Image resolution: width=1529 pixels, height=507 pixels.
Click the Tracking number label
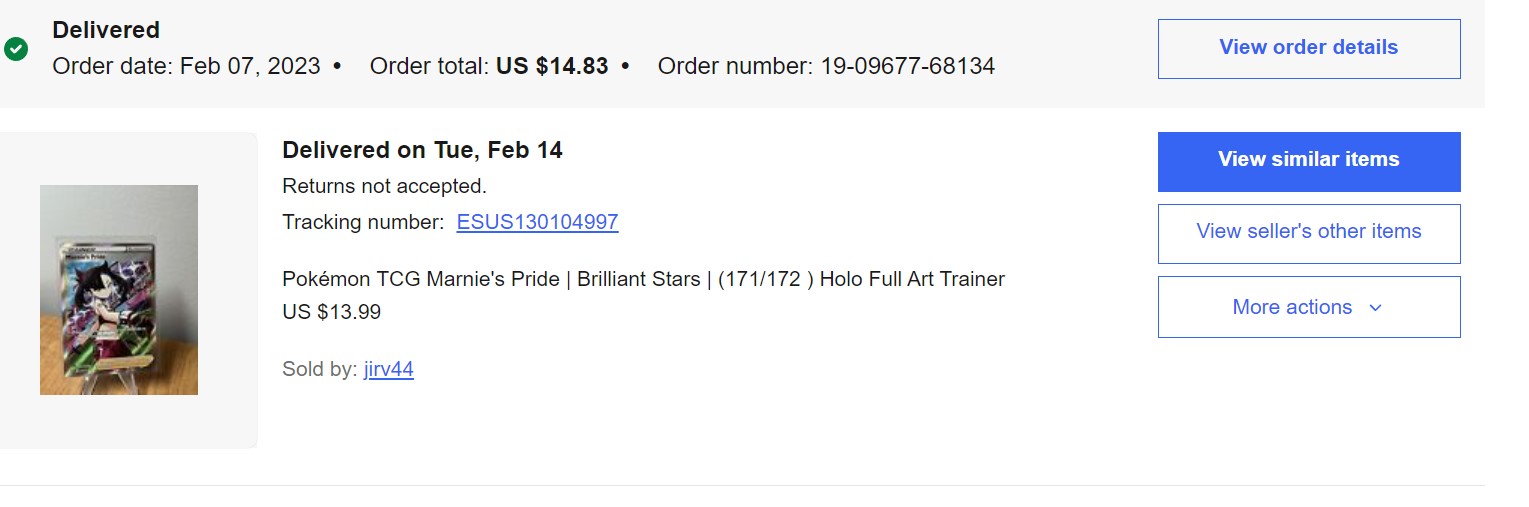coord(363,222)
